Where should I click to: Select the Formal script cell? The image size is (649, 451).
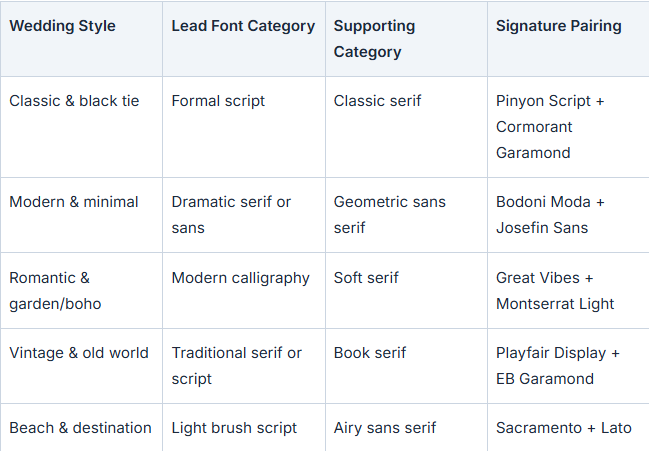click(x=244, y=127)
